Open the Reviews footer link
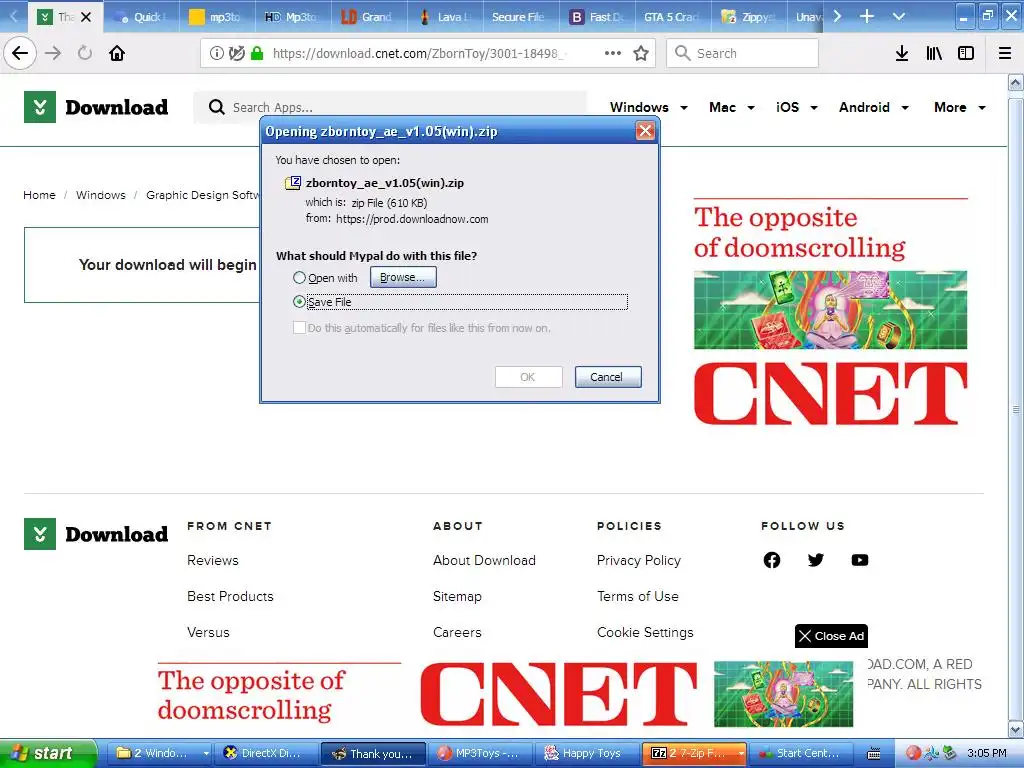1024x768 pixels. 213,560
